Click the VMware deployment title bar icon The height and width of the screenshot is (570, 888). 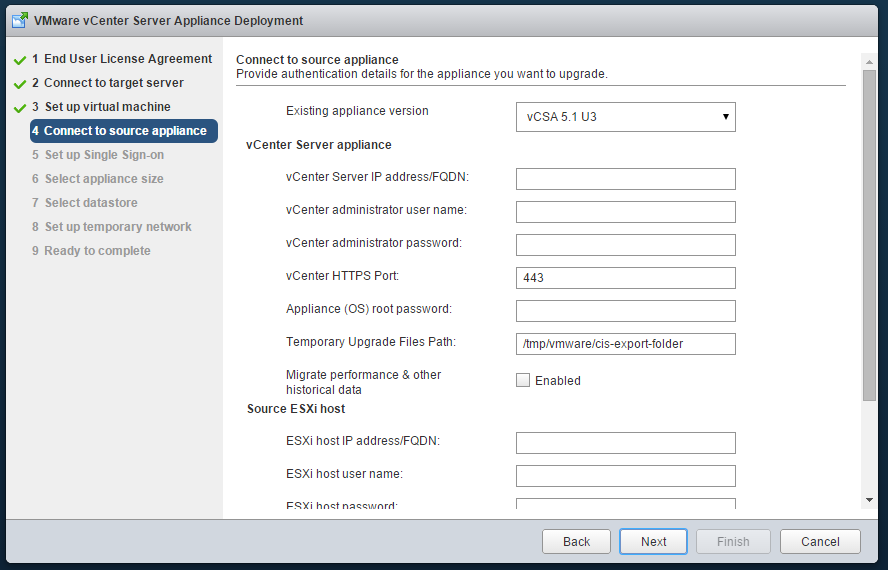pos(20,20)
